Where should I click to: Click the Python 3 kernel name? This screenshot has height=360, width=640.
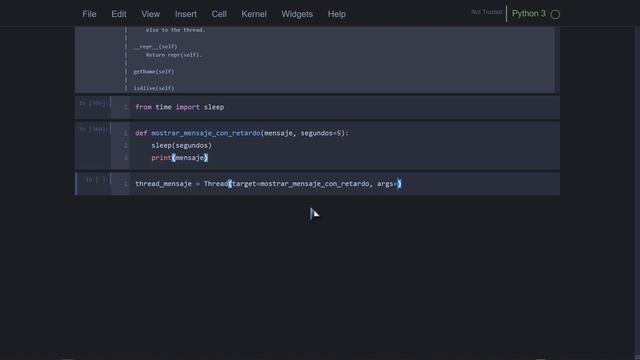coord(529,13)
